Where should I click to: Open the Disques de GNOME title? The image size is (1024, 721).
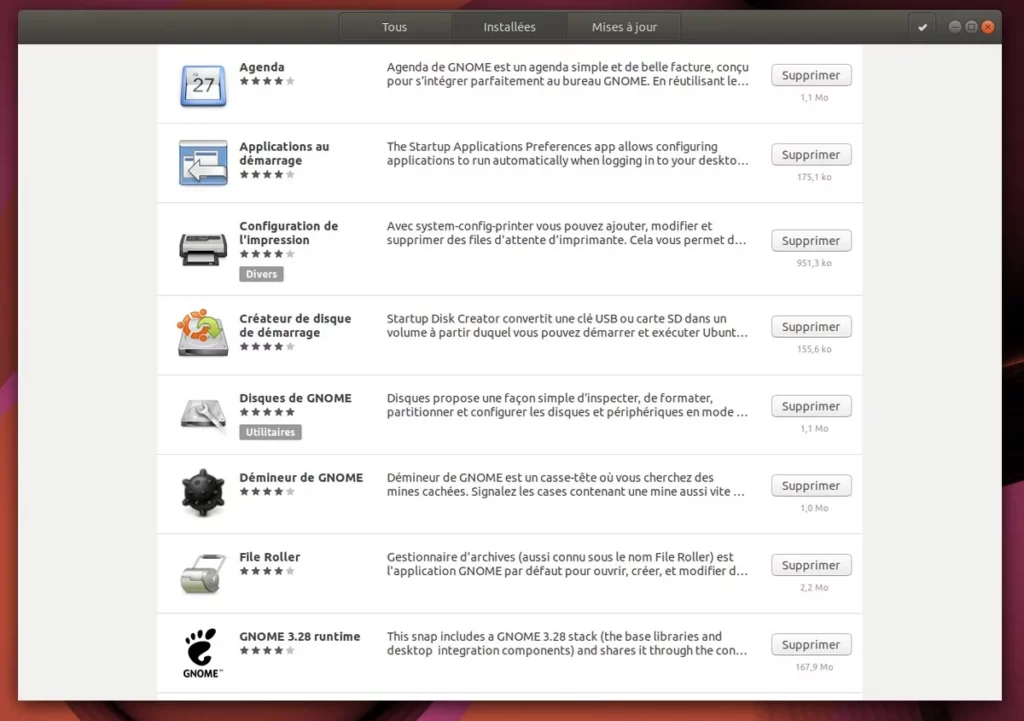[x=295, y=398]
